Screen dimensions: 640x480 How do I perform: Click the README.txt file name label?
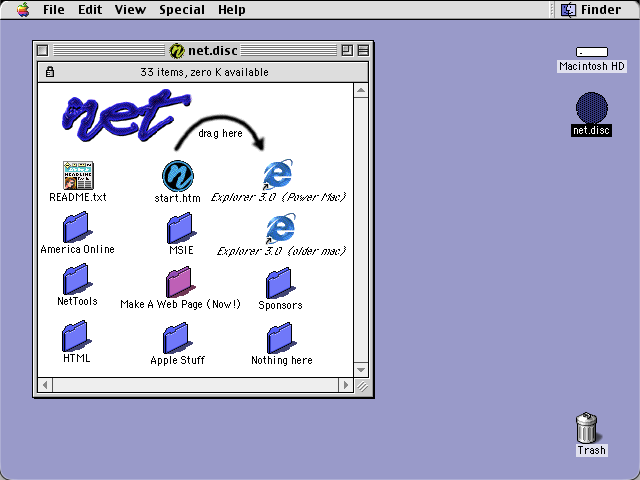click(78, 197)
